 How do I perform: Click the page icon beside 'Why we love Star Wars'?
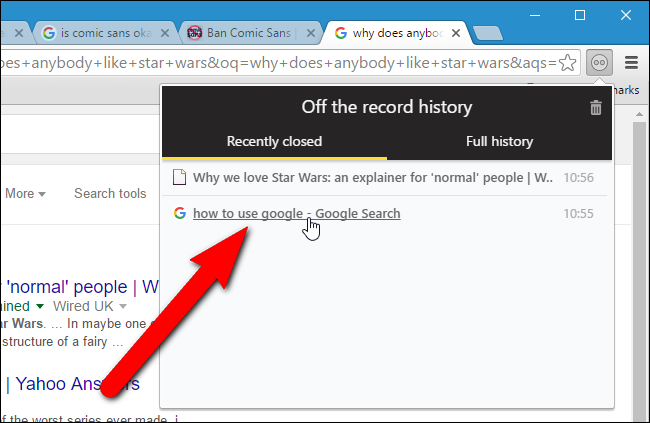pyautogui.click(x=179, y=177)
